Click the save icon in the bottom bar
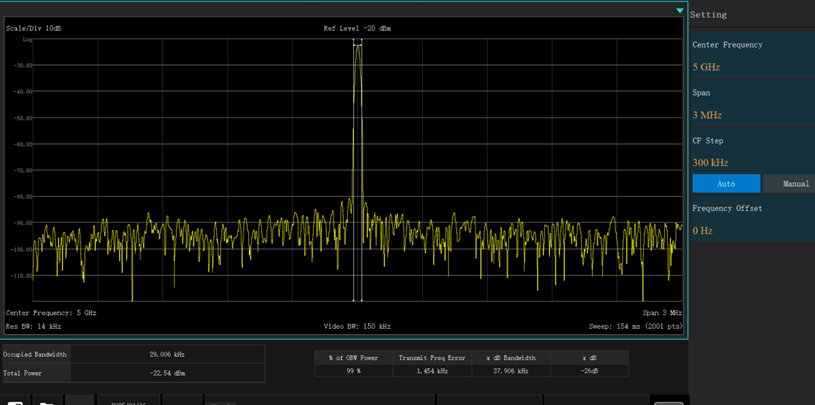The height and width of the screenshot is (405, 815). click(x=15, y=401)
